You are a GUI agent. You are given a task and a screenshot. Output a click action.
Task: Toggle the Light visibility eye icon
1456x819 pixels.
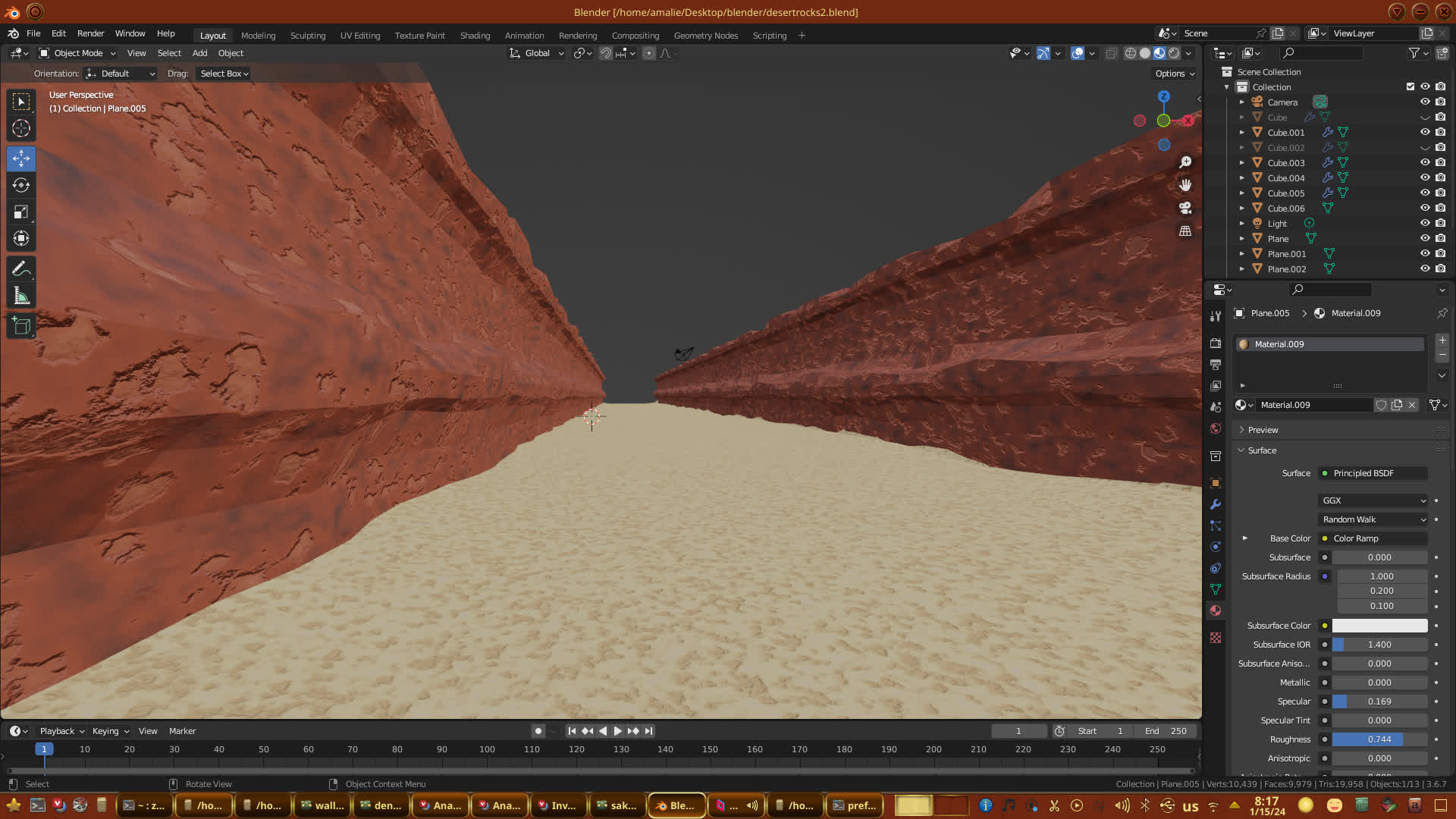point(1425,223)
